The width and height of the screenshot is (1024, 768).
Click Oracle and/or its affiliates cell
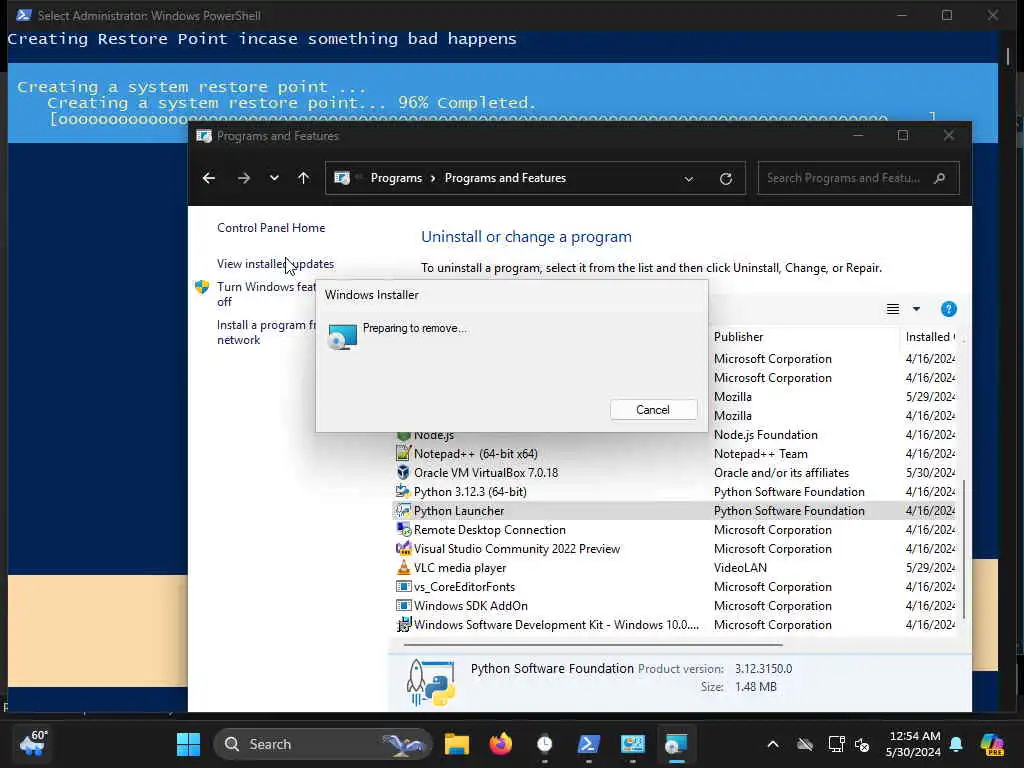point(781,473)
